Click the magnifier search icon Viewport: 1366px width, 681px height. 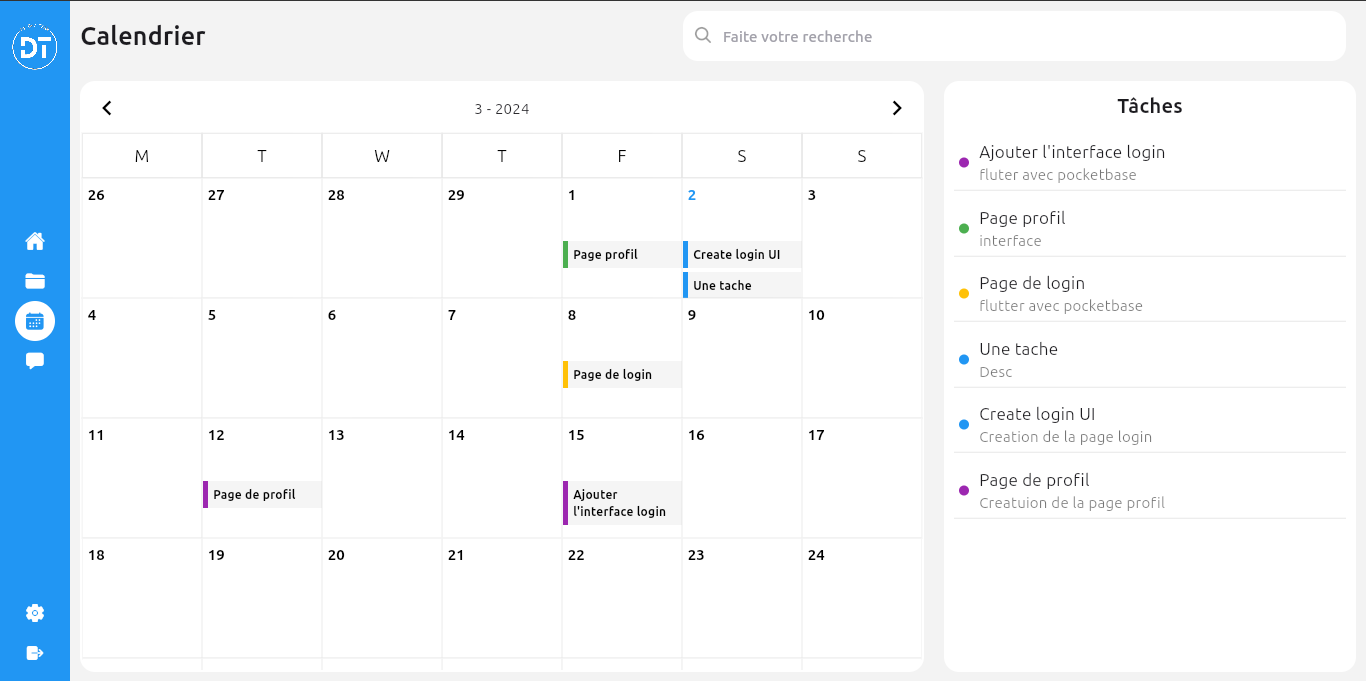[703, 36]
